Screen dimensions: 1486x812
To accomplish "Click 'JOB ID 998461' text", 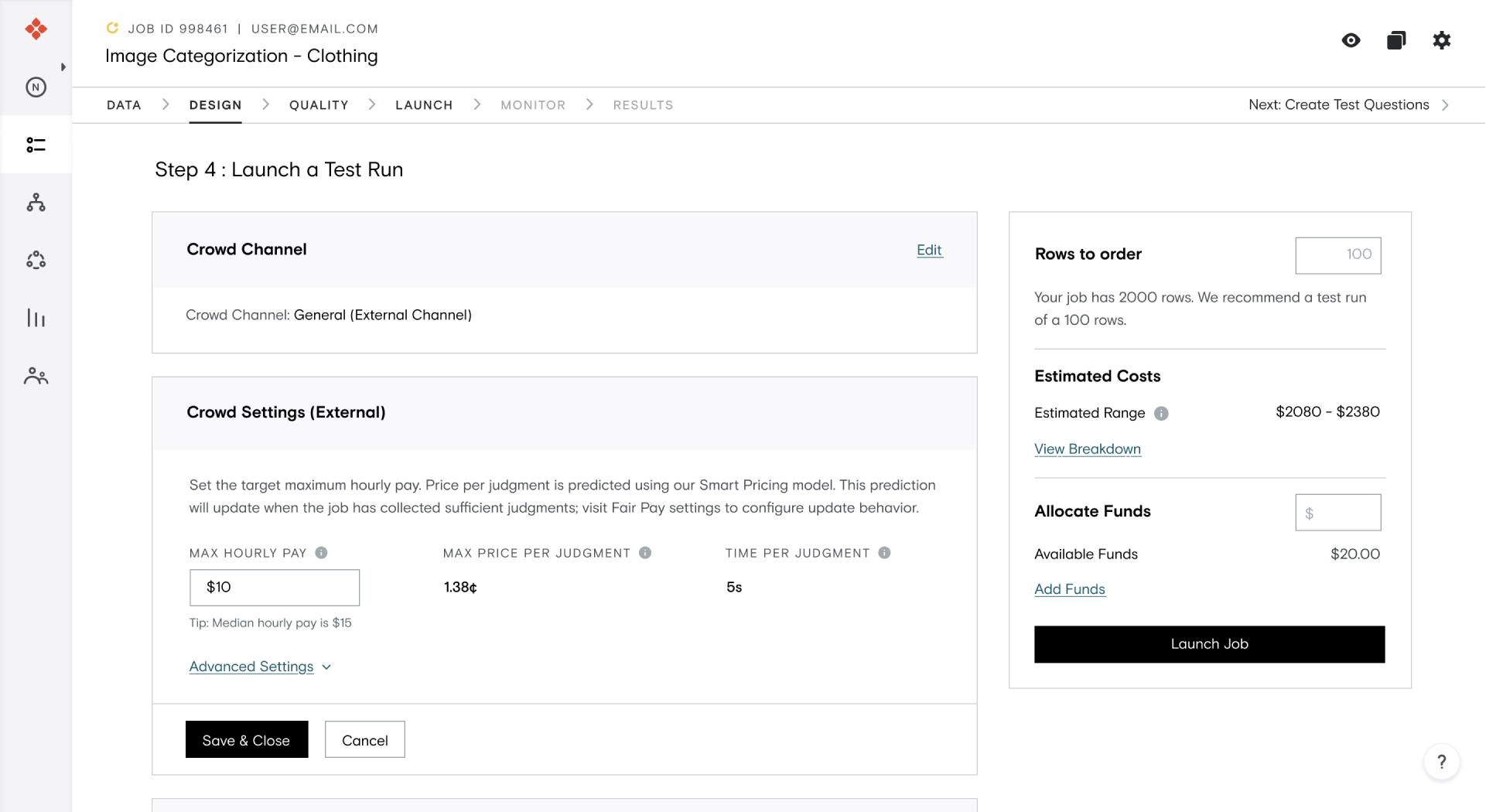I will (x=178, y=29).
